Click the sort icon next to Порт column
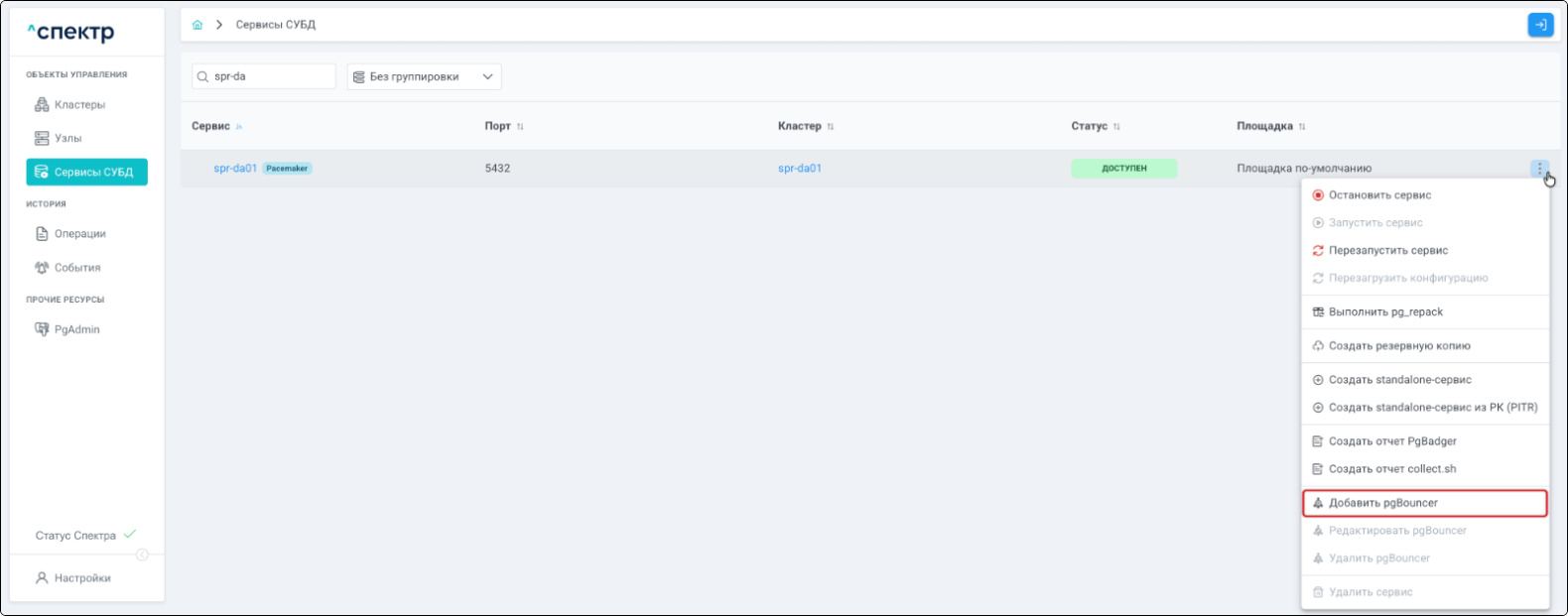 pos(520,127)
